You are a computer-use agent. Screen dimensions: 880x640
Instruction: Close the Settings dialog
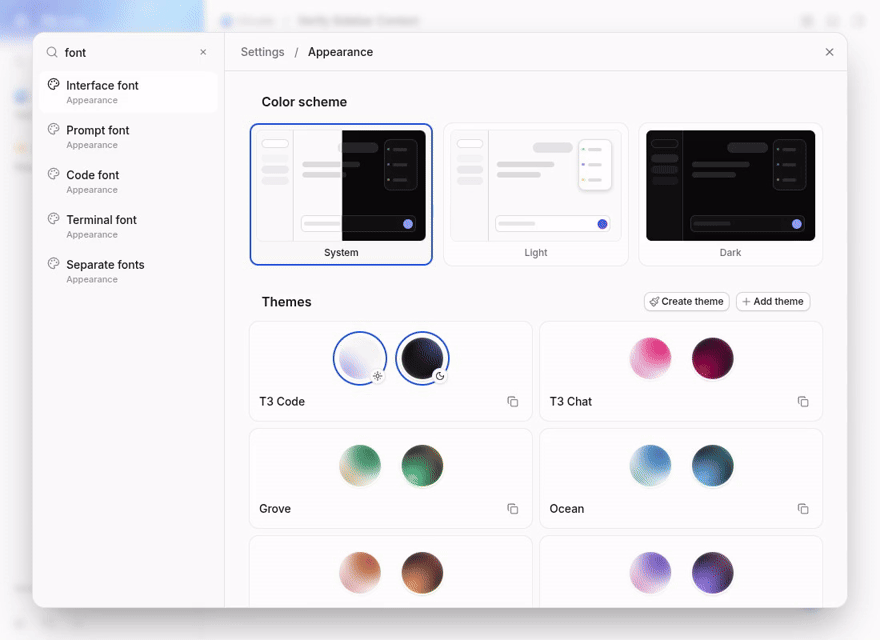829,52
